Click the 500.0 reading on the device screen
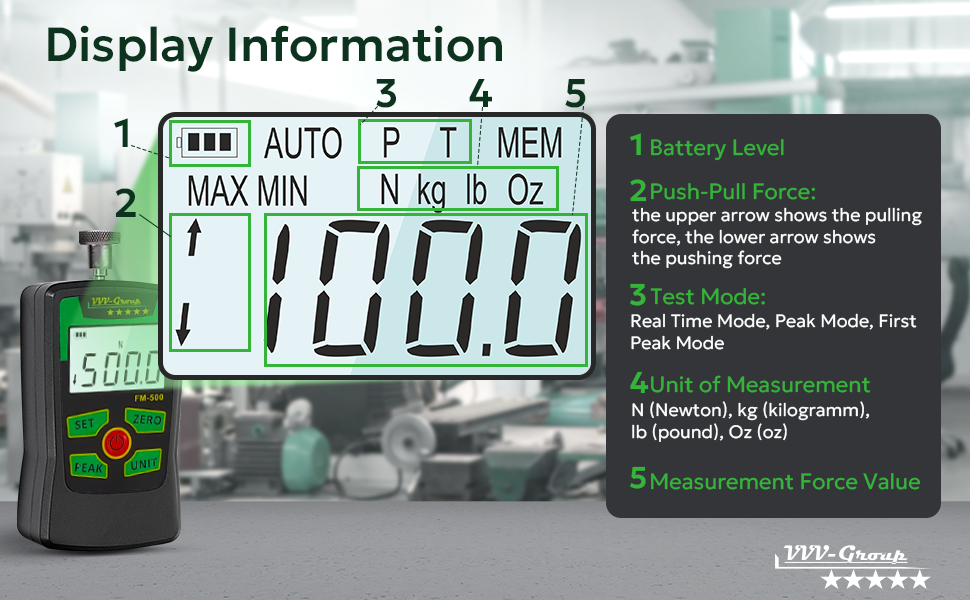 tap(118, 370)
